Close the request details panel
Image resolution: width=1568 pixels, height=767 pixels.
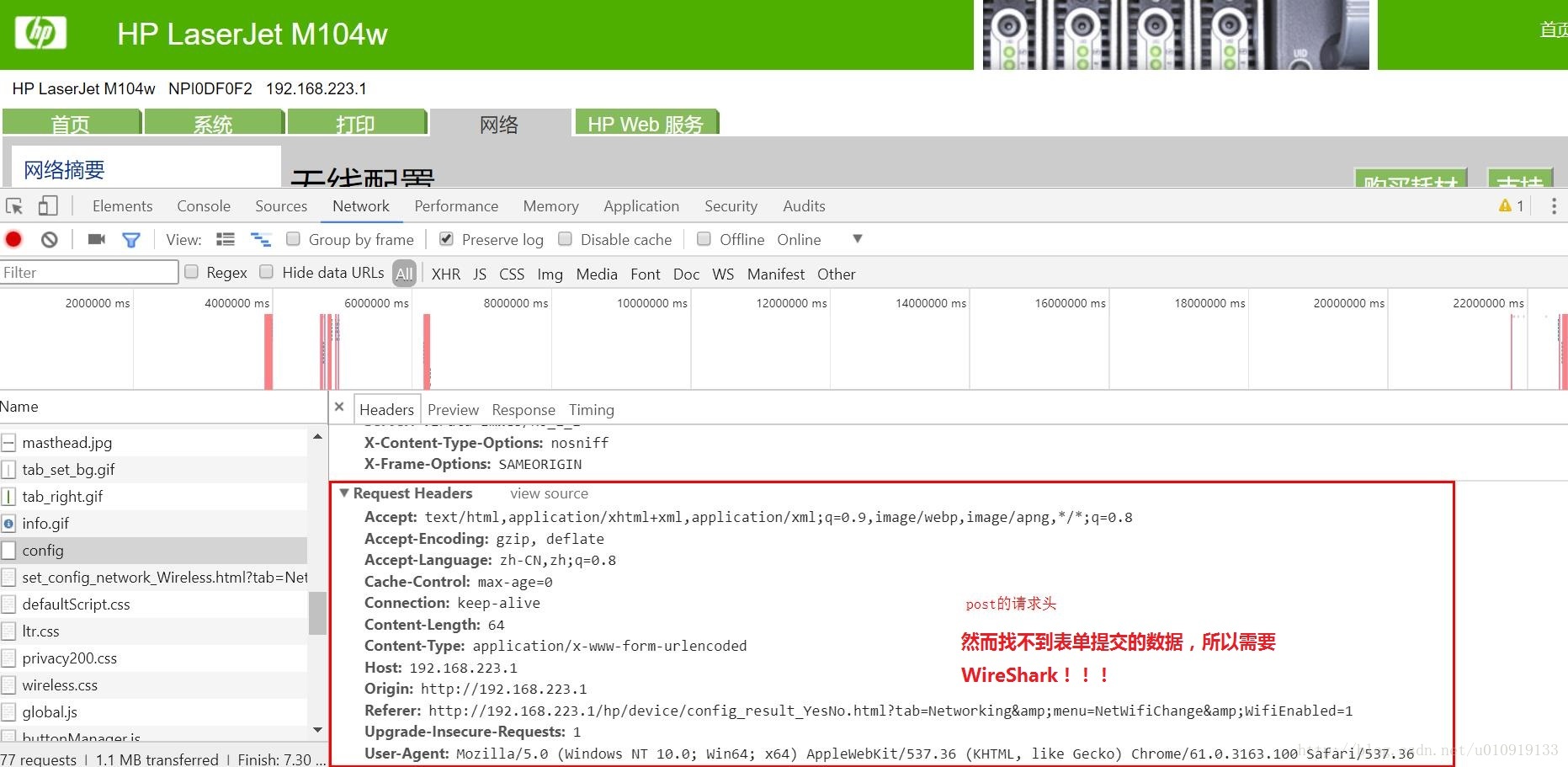[x=339, y=407]
